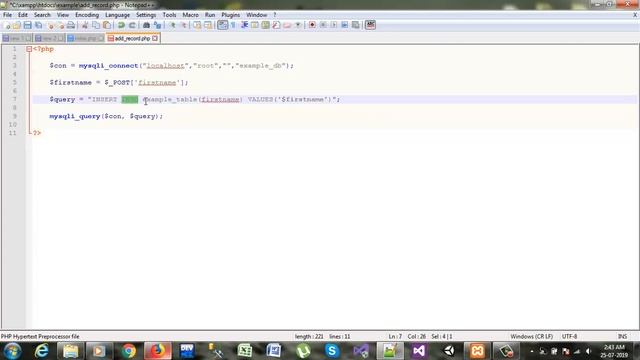Click the Playback macro icon
This screenshot has width=640, height=360.
pyautogui.click(x=334, y=25)
